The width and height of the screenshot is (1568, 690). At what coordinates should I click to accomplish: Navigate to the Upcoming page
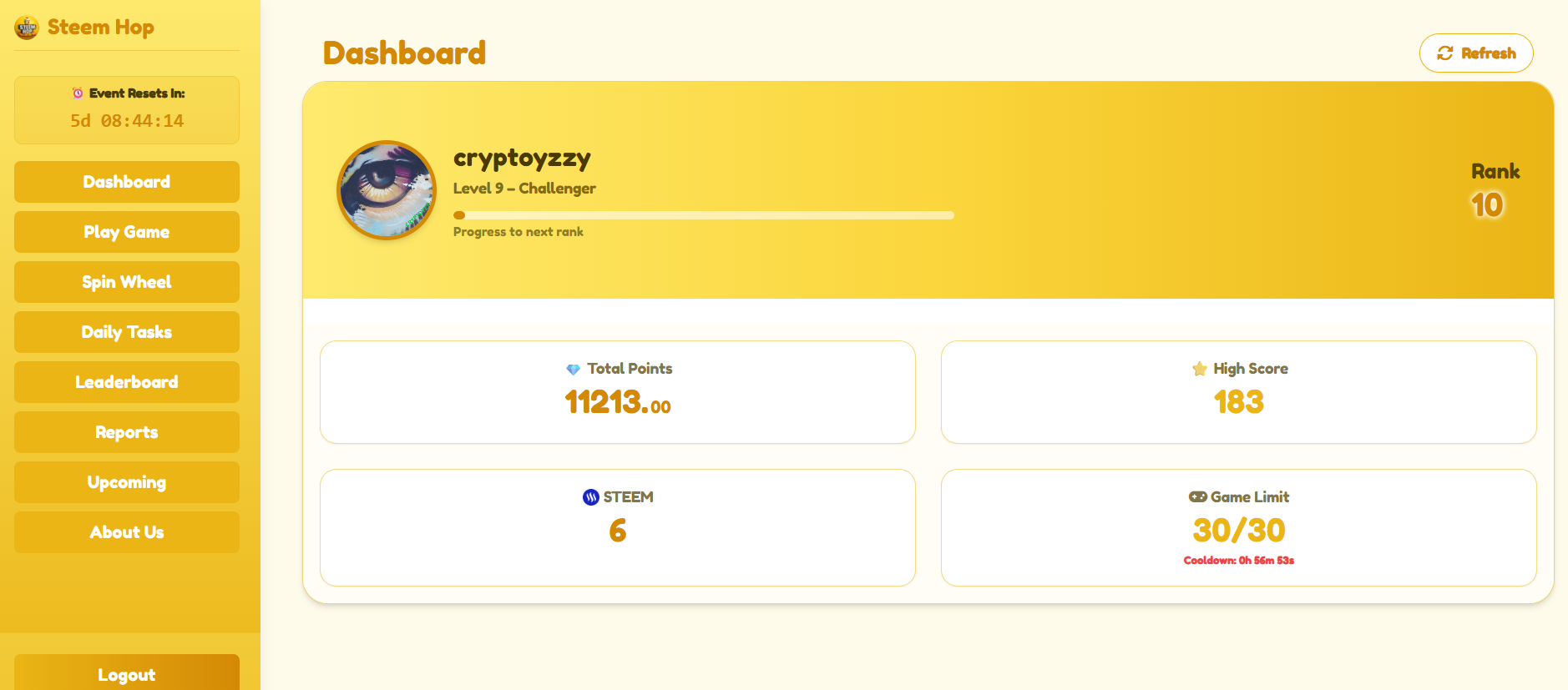127,482
